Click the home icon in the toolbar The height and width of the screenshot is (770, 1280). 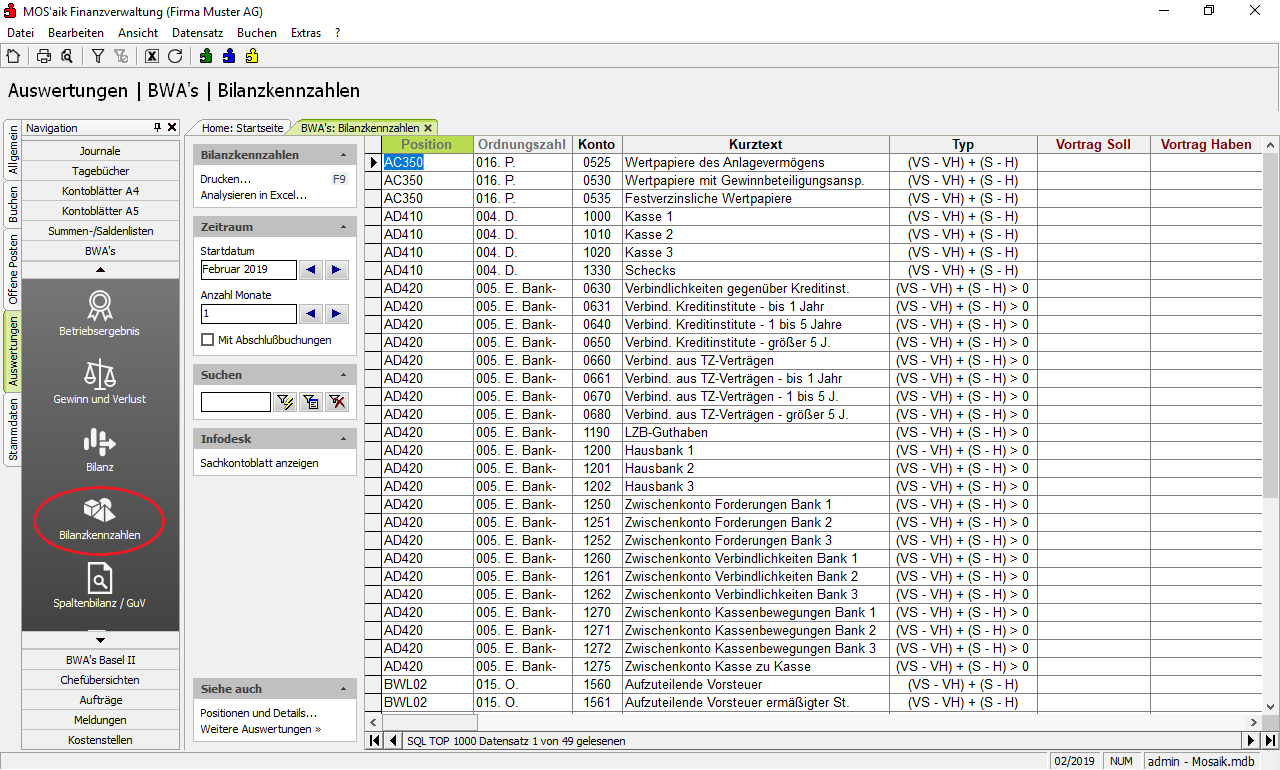pyautogui.click(x=13, y=56)
